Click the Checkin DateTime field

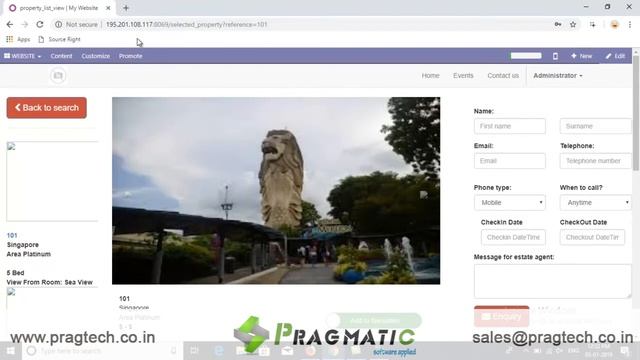pyautogui.click(x=513, y=237)
